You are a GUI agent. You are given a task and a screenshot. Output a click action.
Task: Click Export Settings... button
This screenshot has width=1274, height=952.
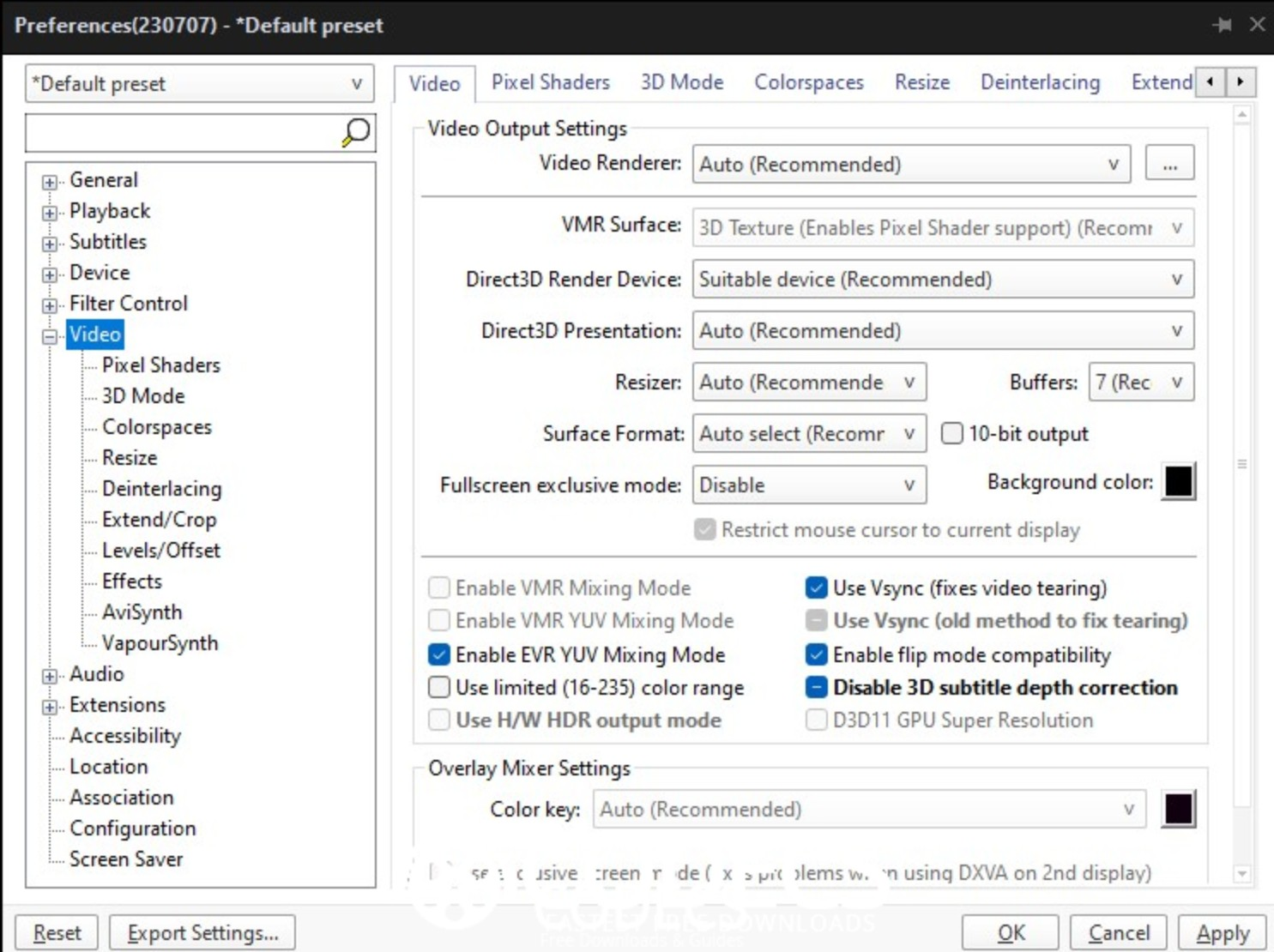[202, 932]
